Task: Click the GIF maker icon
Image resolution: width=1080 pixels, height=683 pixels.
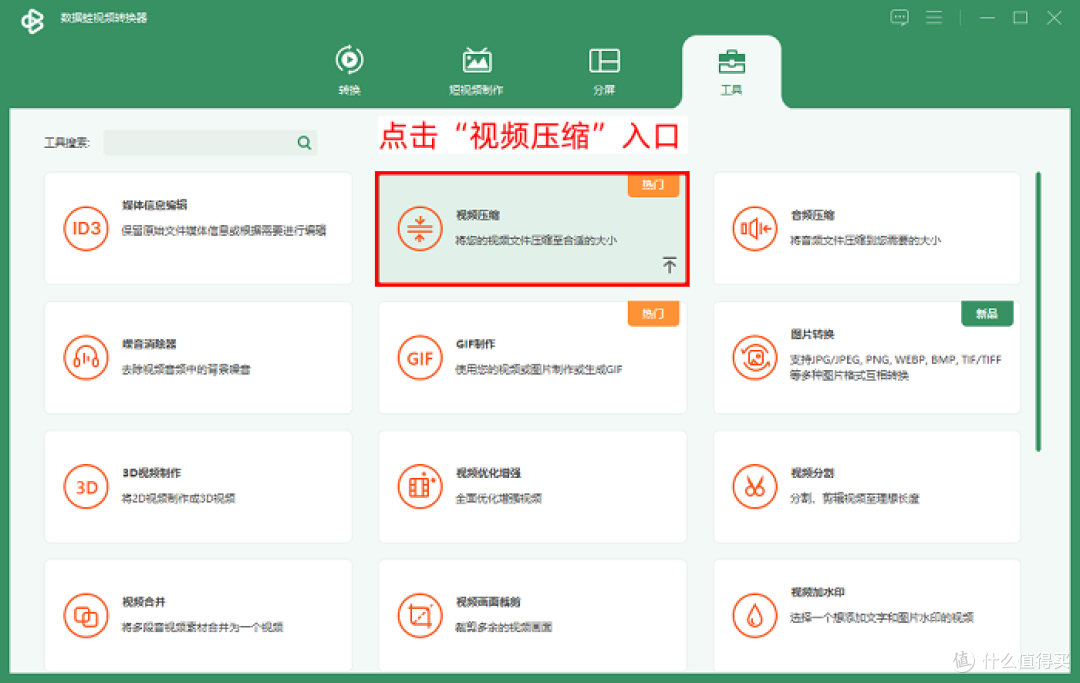Action: (419, 357)
